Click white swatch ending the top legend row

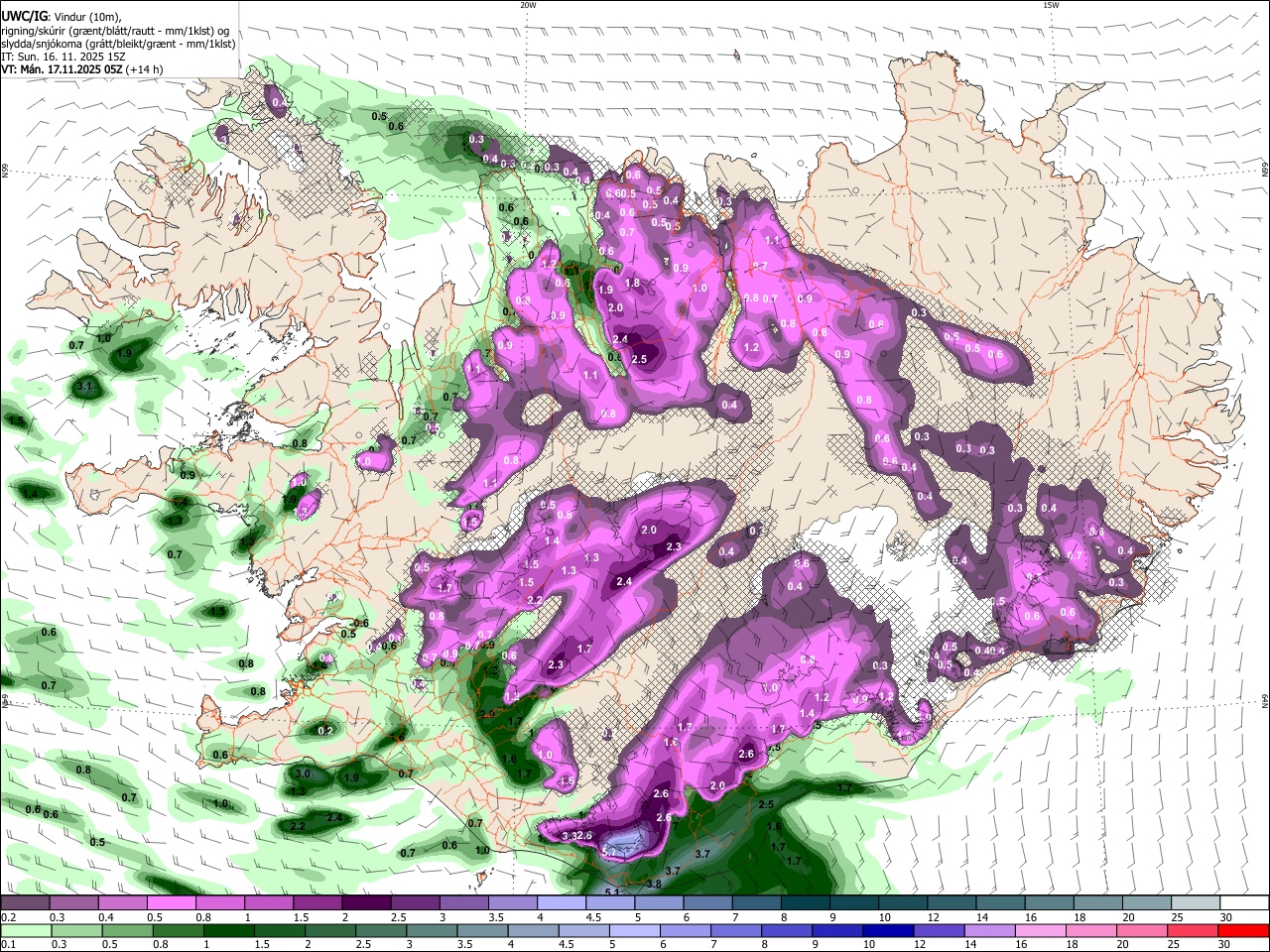[x=1243, y=903]
